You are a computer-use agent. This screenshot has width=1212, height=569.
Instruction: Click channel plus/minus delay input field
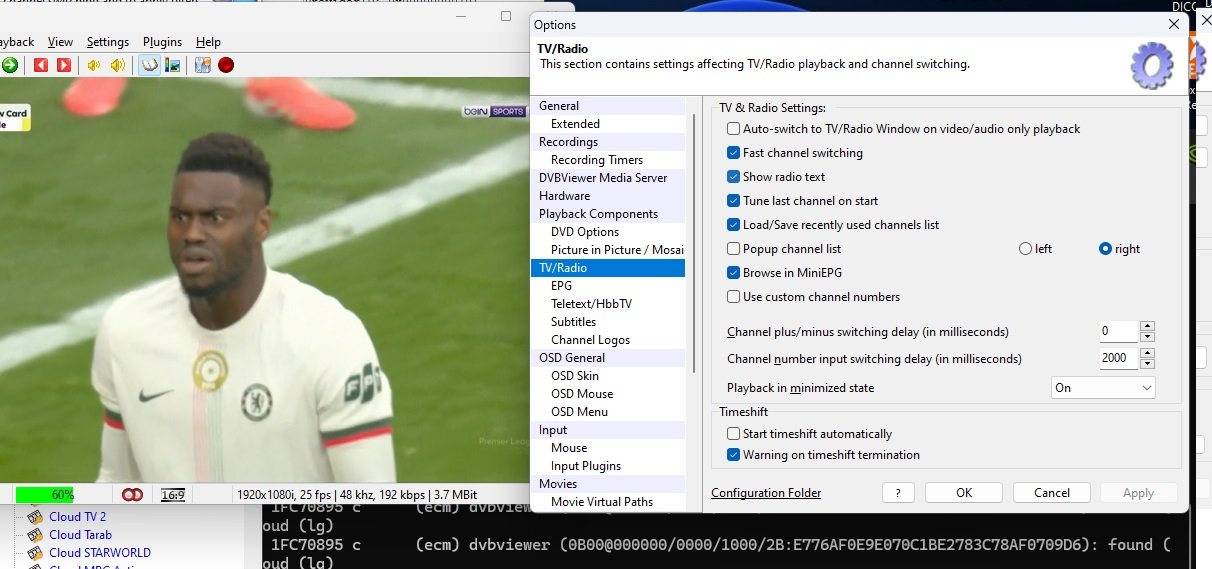(1118, 331)
